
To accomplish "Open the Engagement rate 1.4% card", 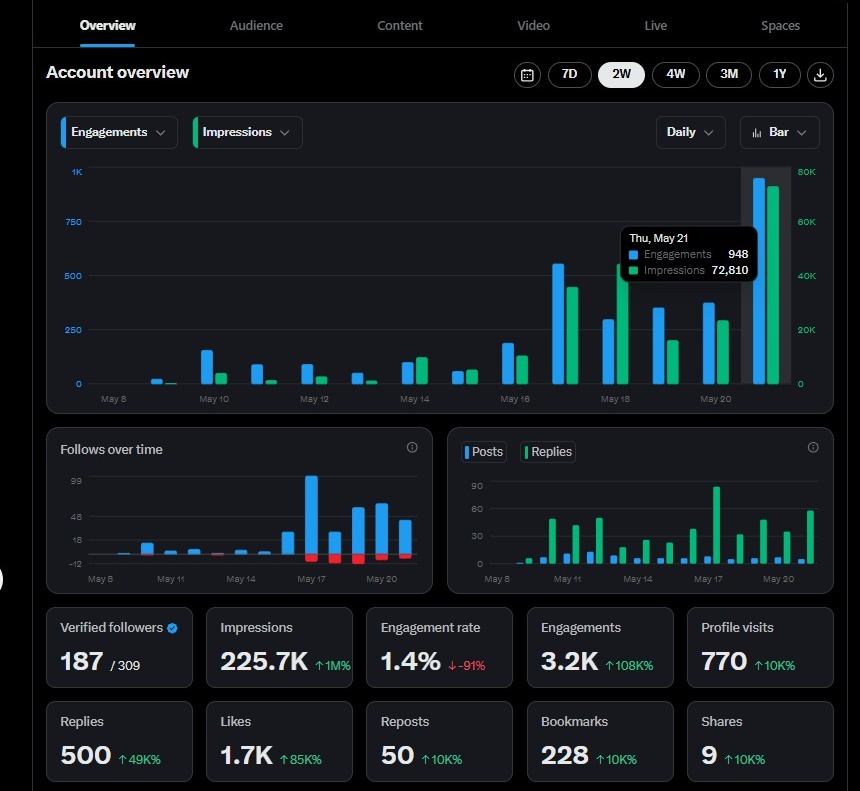I will coord(439,647).
